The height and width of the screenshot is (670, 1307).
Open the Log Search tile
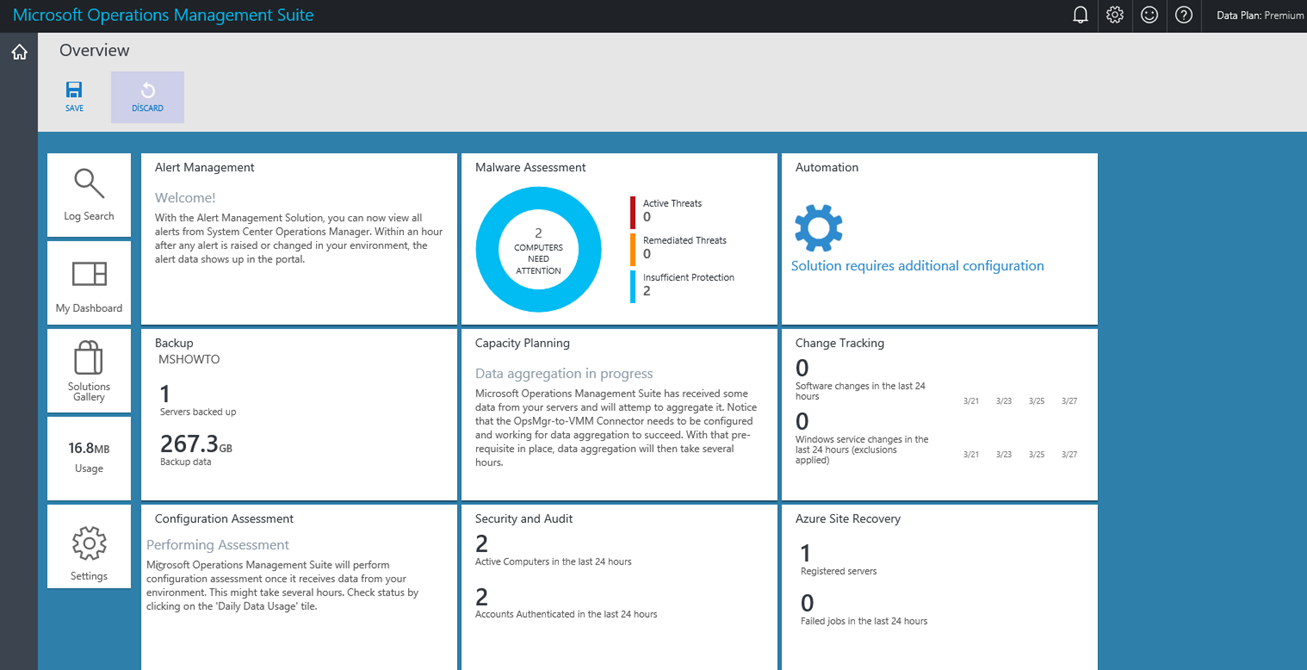click(89, 195)
